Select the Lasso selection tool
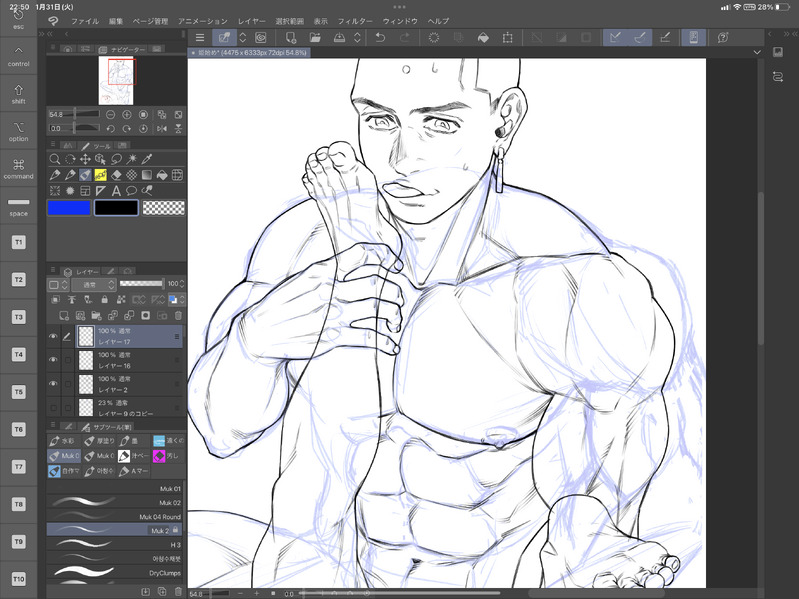799x599 pixels. 116,159
